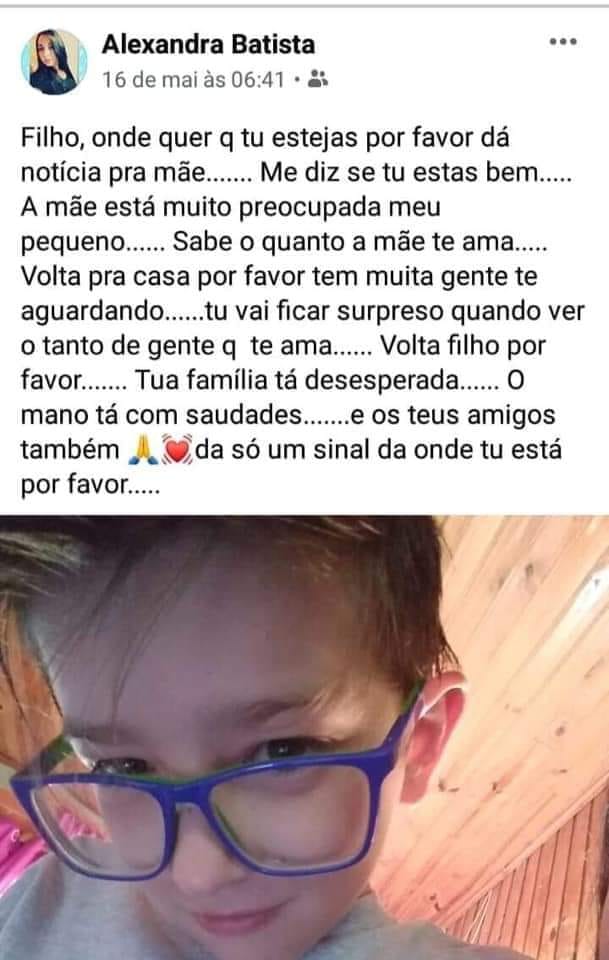The image size is (609, 960).
Task: Open post via timestamp 16 de mai às 06:41
Action: tap(193, 80)
